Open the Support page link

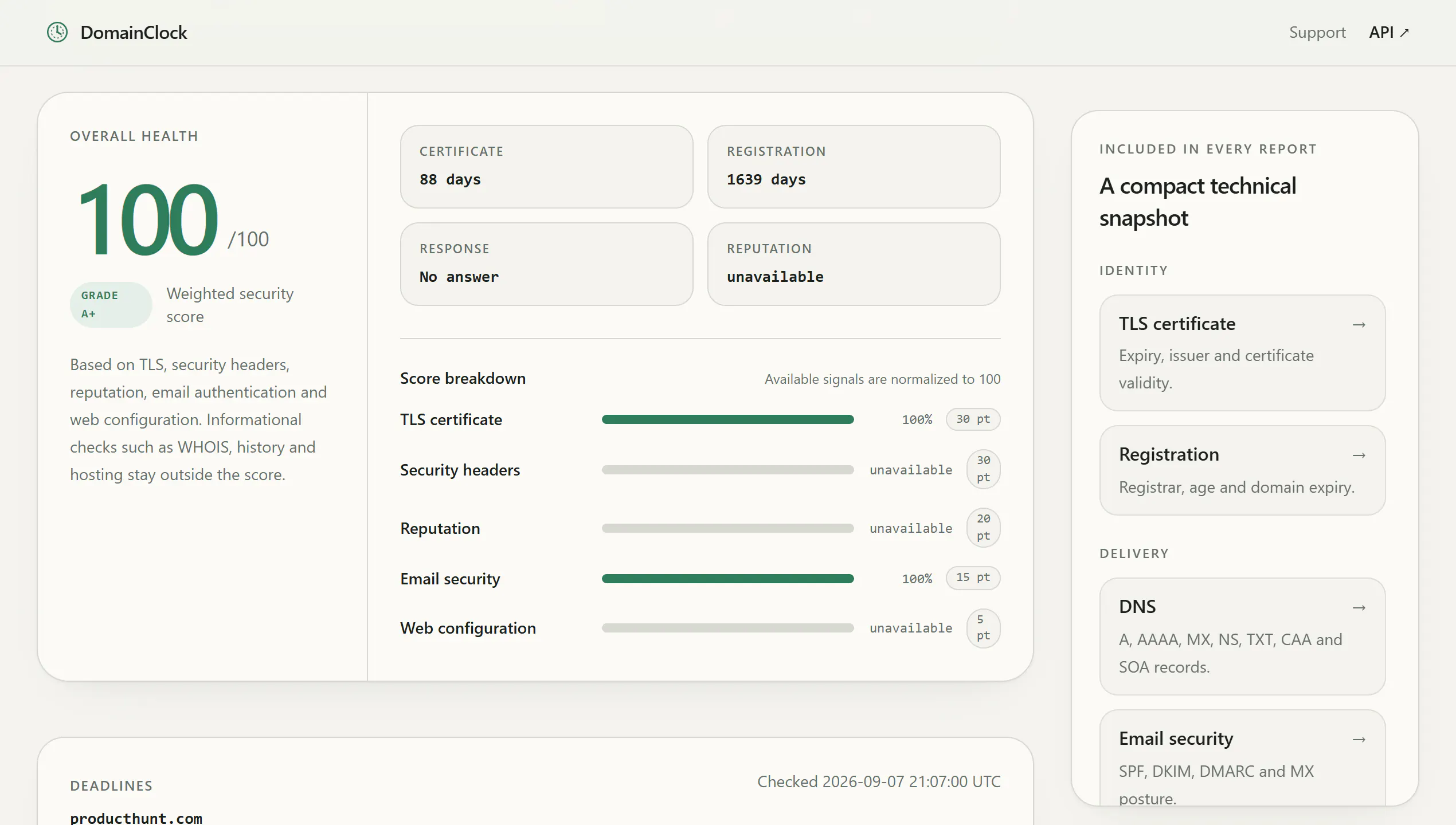click(x=1317, y=33)
